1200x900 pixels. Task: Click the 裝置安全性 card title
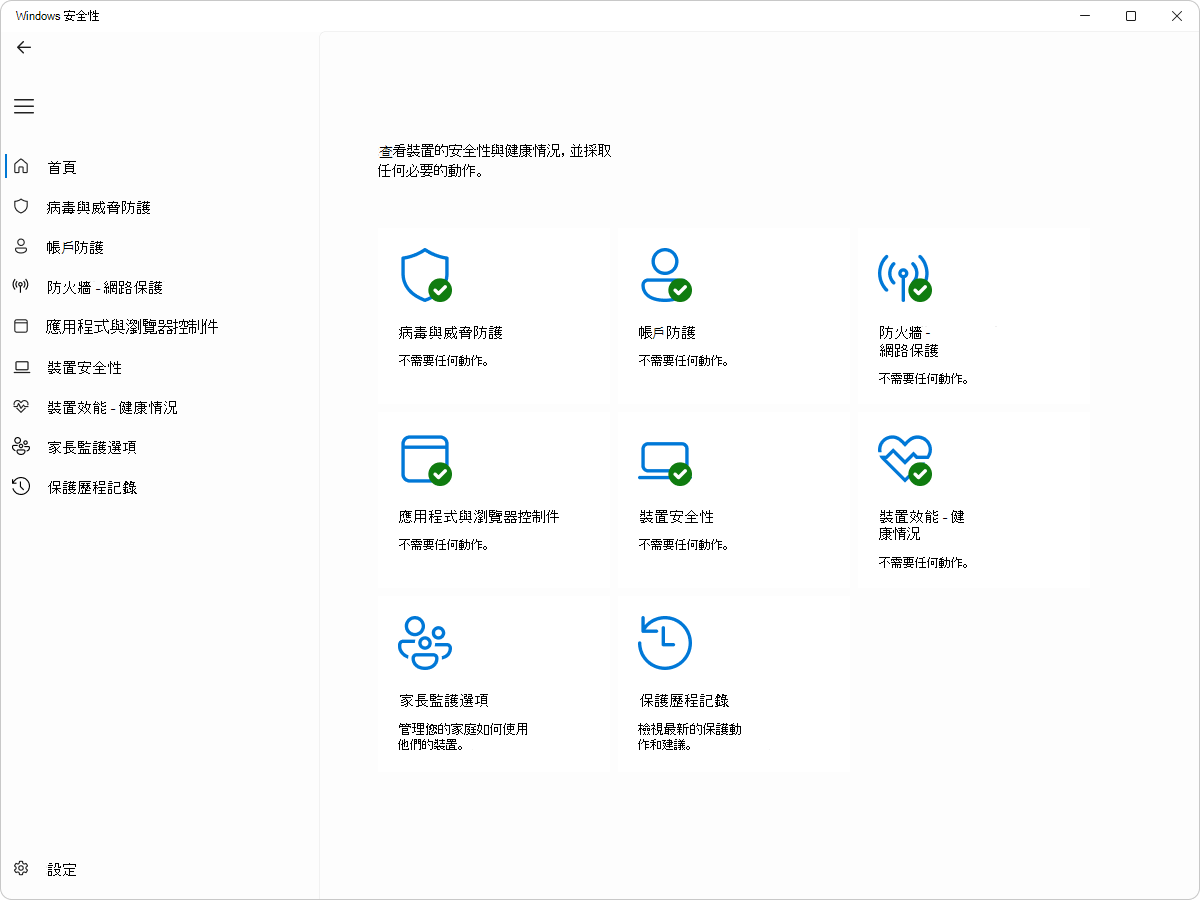click(676, 517)
